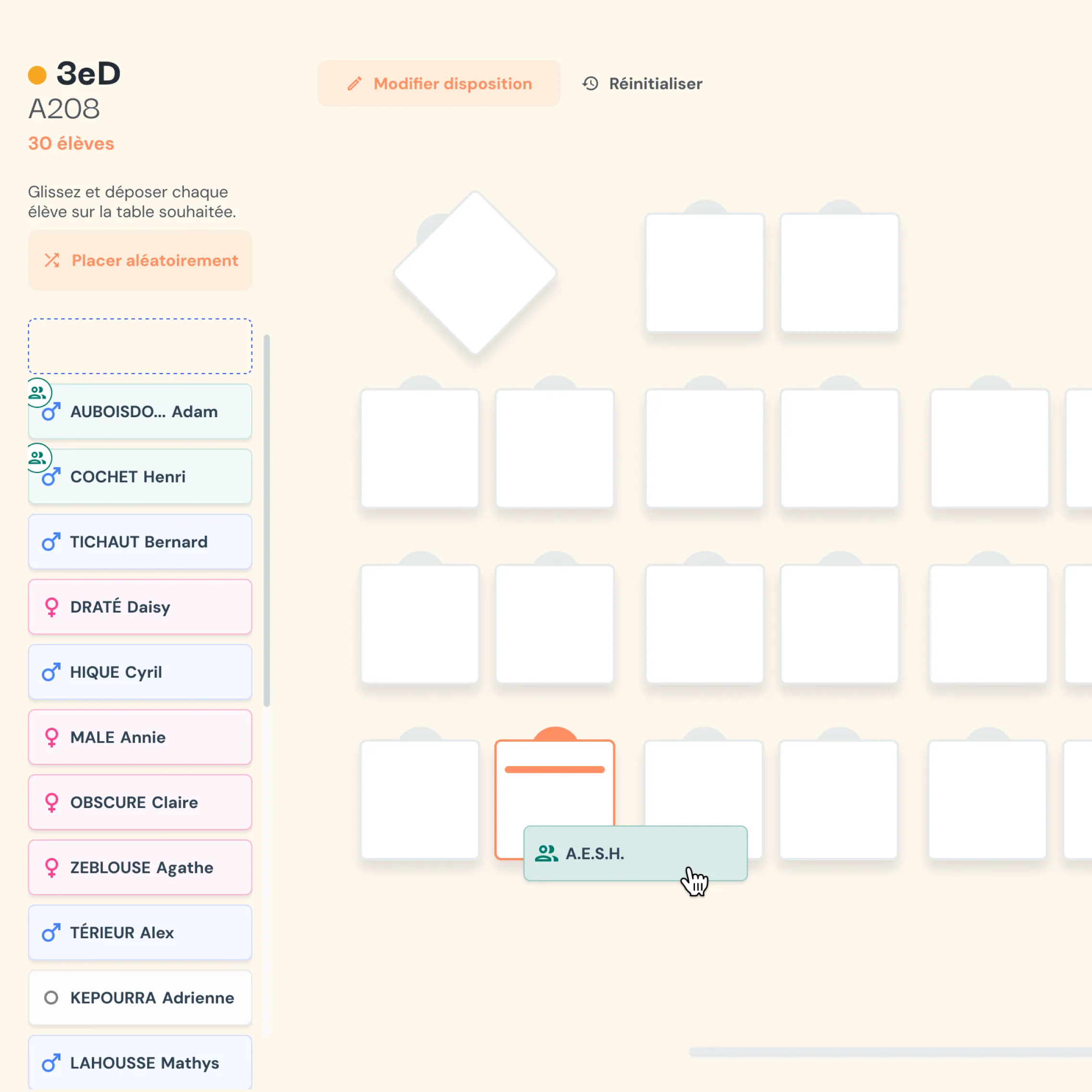Pick the OBSCURE Claire student card
1092x1092 pixels.
140,803
